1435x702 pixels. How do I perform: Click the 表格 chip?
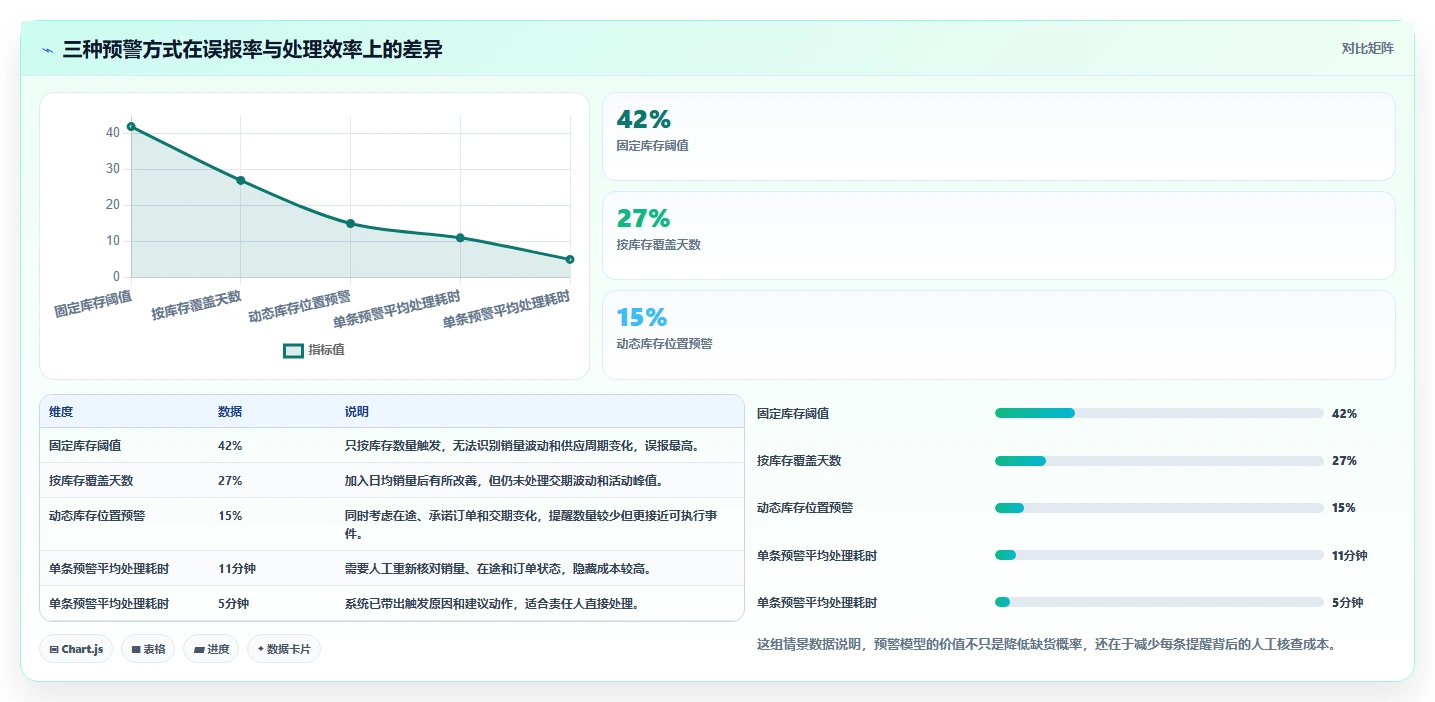[x=148, y=649]
